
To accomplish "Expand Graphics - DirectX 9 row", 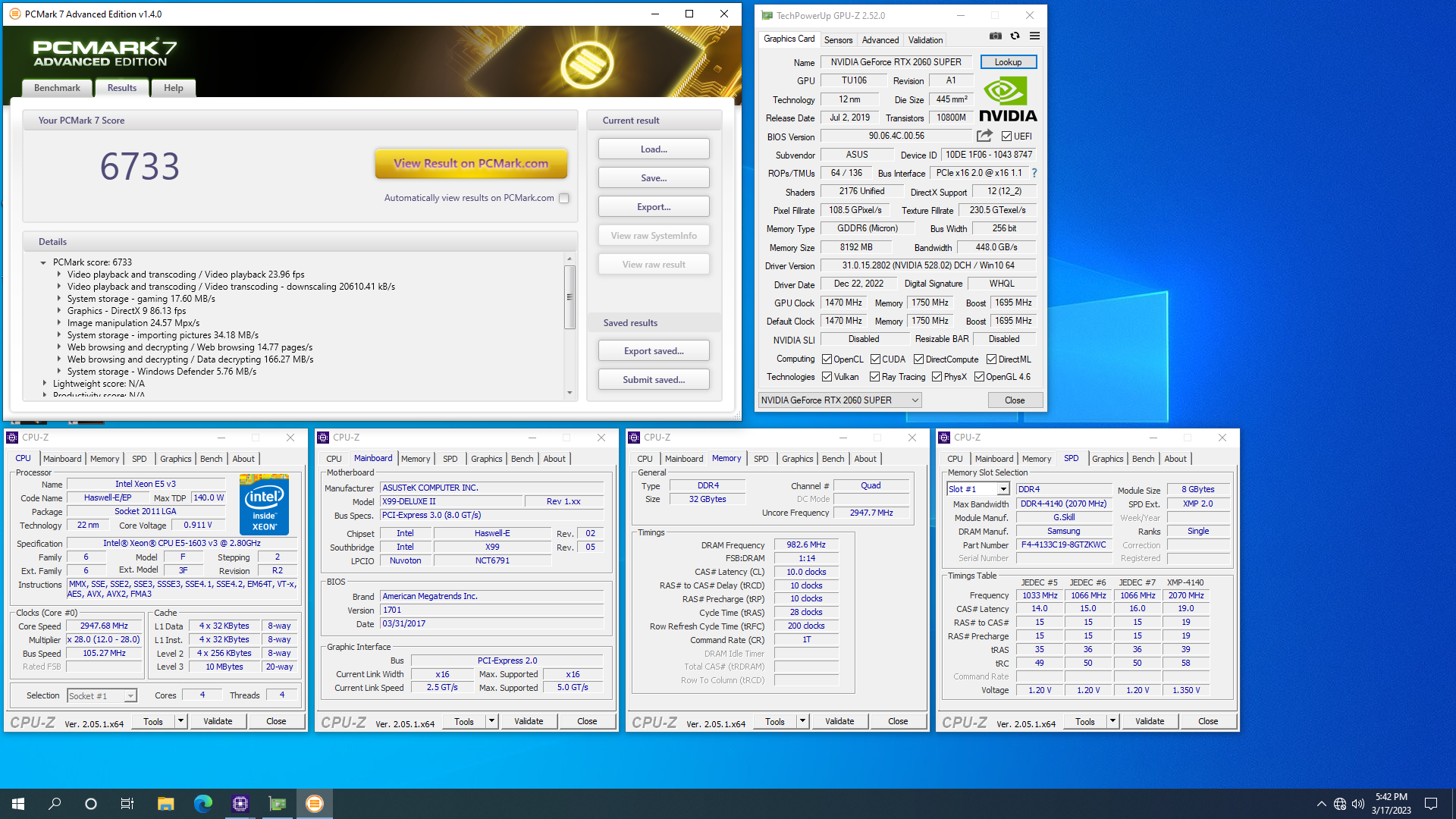I will pyautogui.click(x=58, y=311).
